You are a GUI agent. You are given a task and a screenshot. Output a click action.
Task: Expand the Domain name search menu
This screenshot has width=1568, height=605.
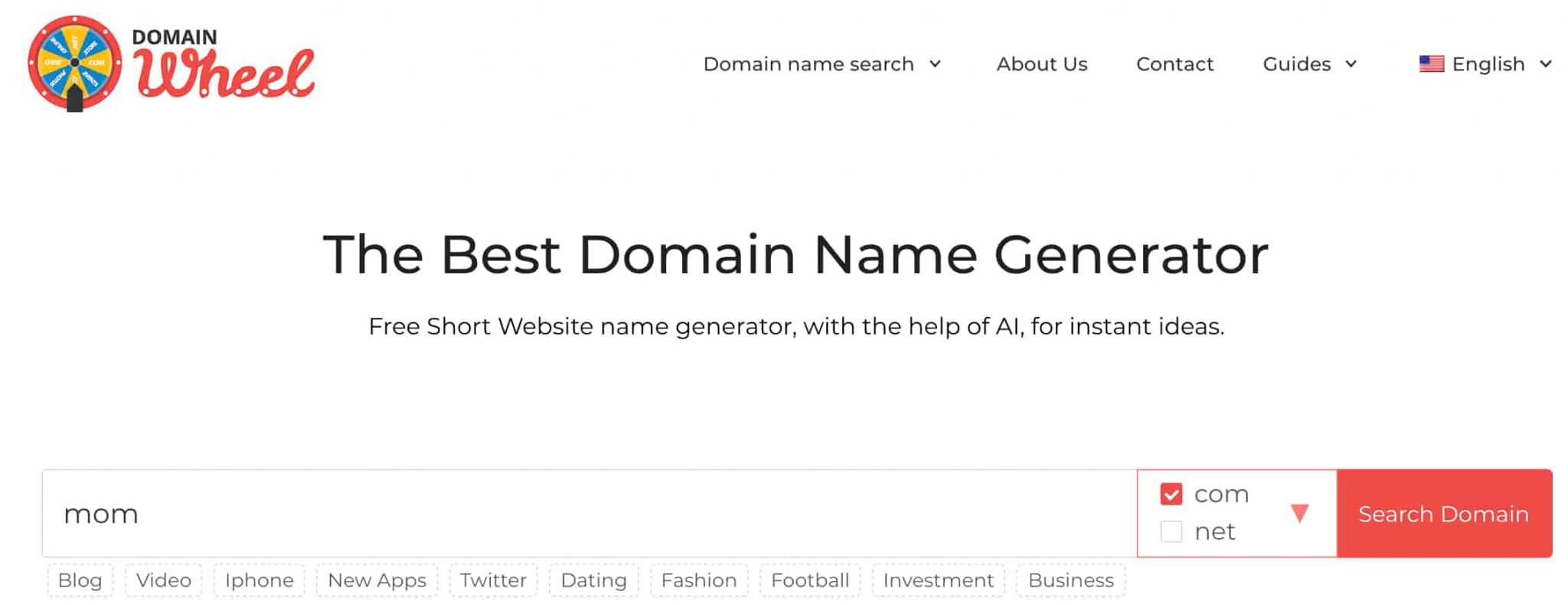822,64
